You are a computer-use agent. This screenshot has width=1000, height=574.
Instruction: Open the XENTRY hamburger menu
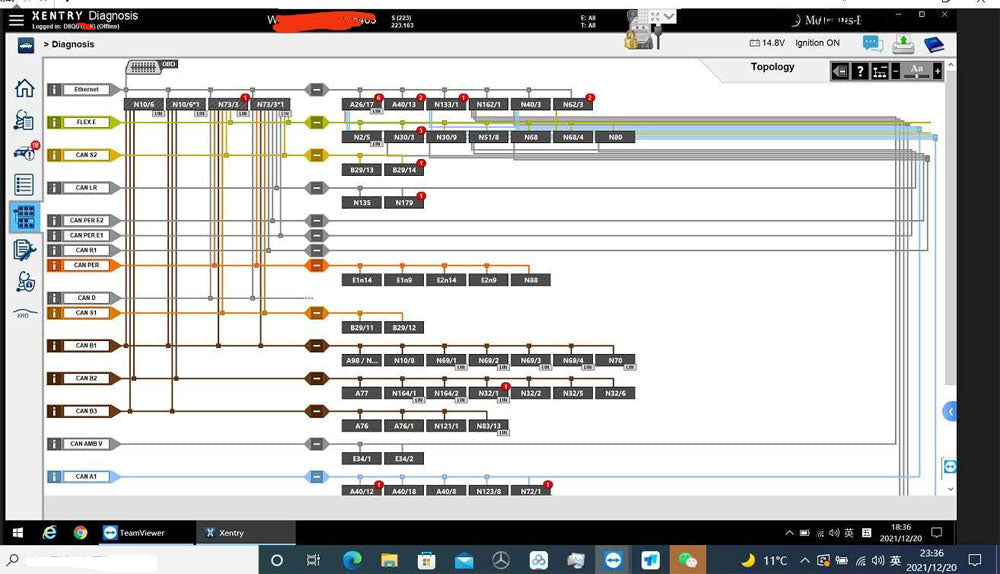(17, 19)
